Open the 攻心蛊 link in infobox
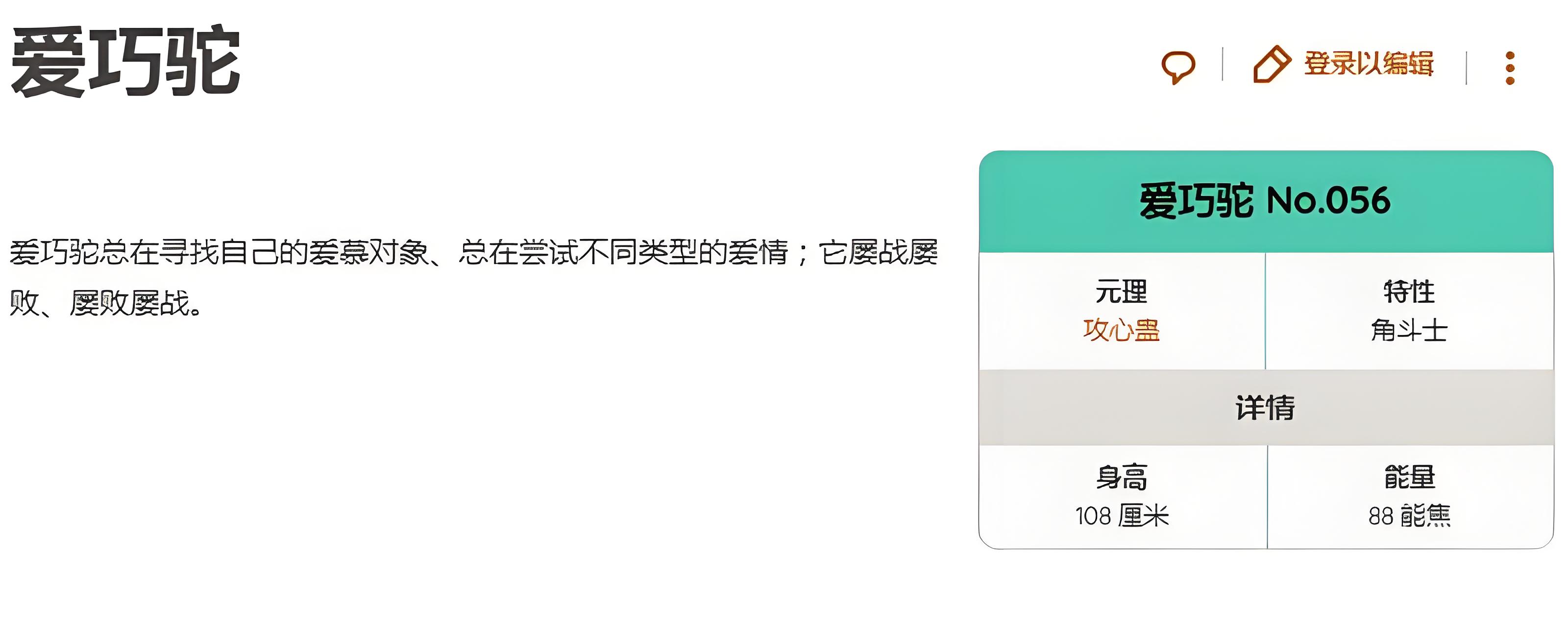1568x625 pixels. [1121, 330]
